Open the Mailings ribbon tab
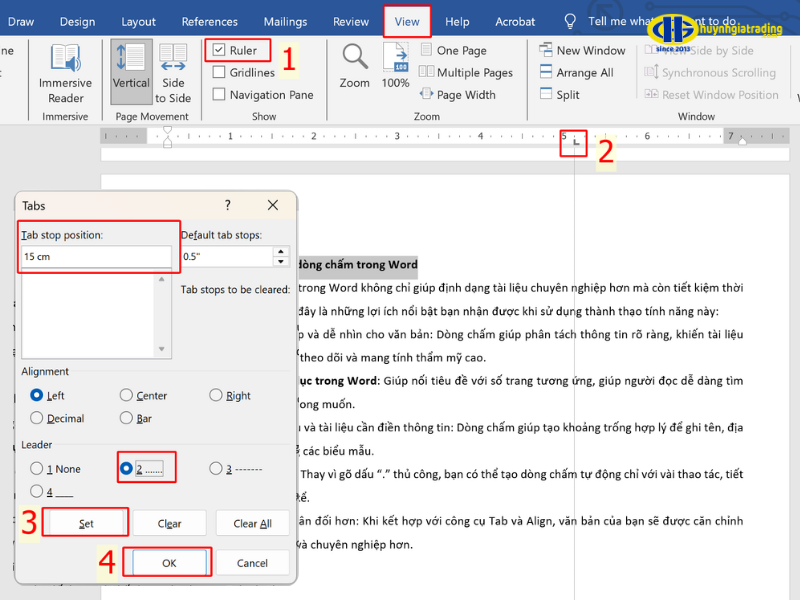Viewport: 800px width, 600px height. point(285,21)
